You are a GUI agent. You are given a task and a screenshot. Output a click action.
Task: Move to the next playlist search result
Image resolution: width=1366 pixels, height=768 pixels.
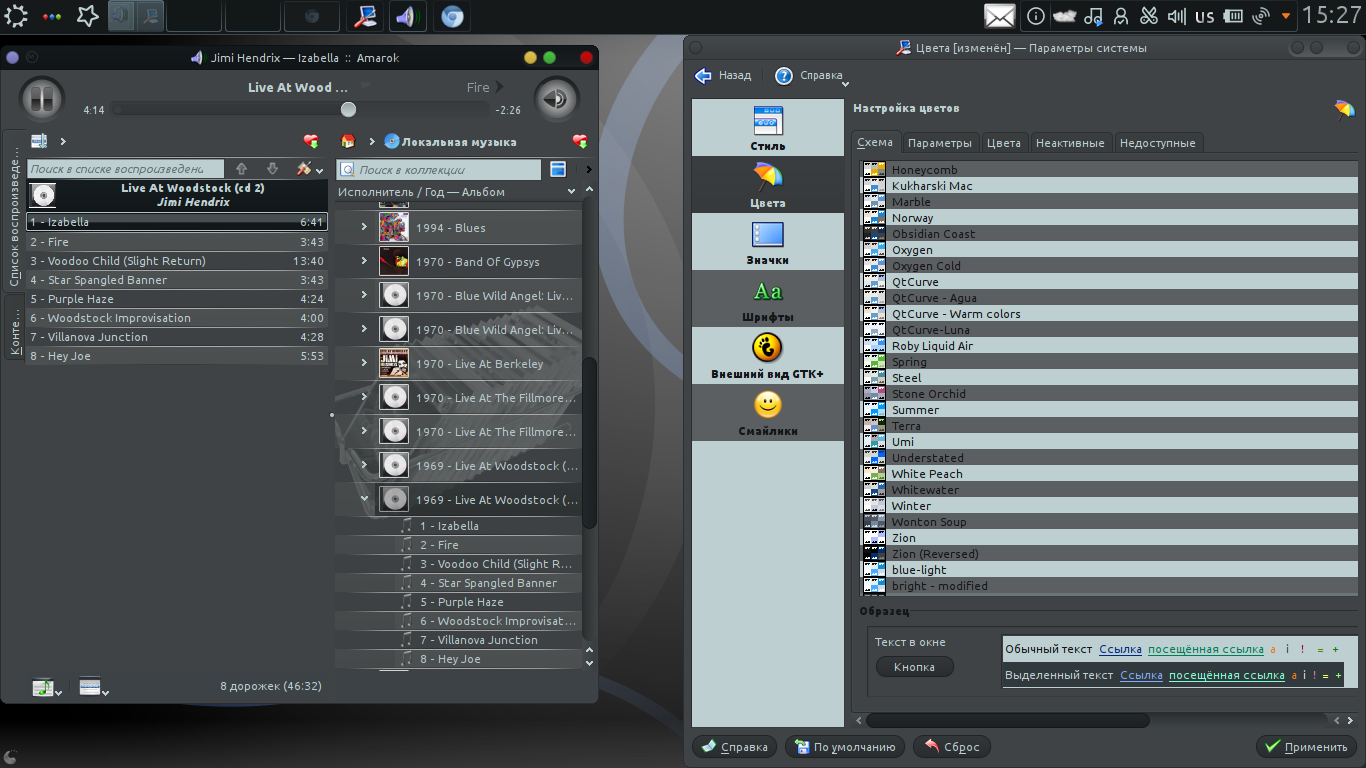(x=272, y=169)
